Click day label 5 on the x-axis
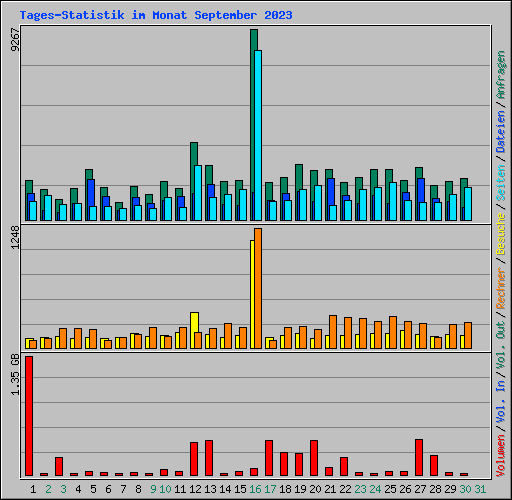 tap(93, 489)
